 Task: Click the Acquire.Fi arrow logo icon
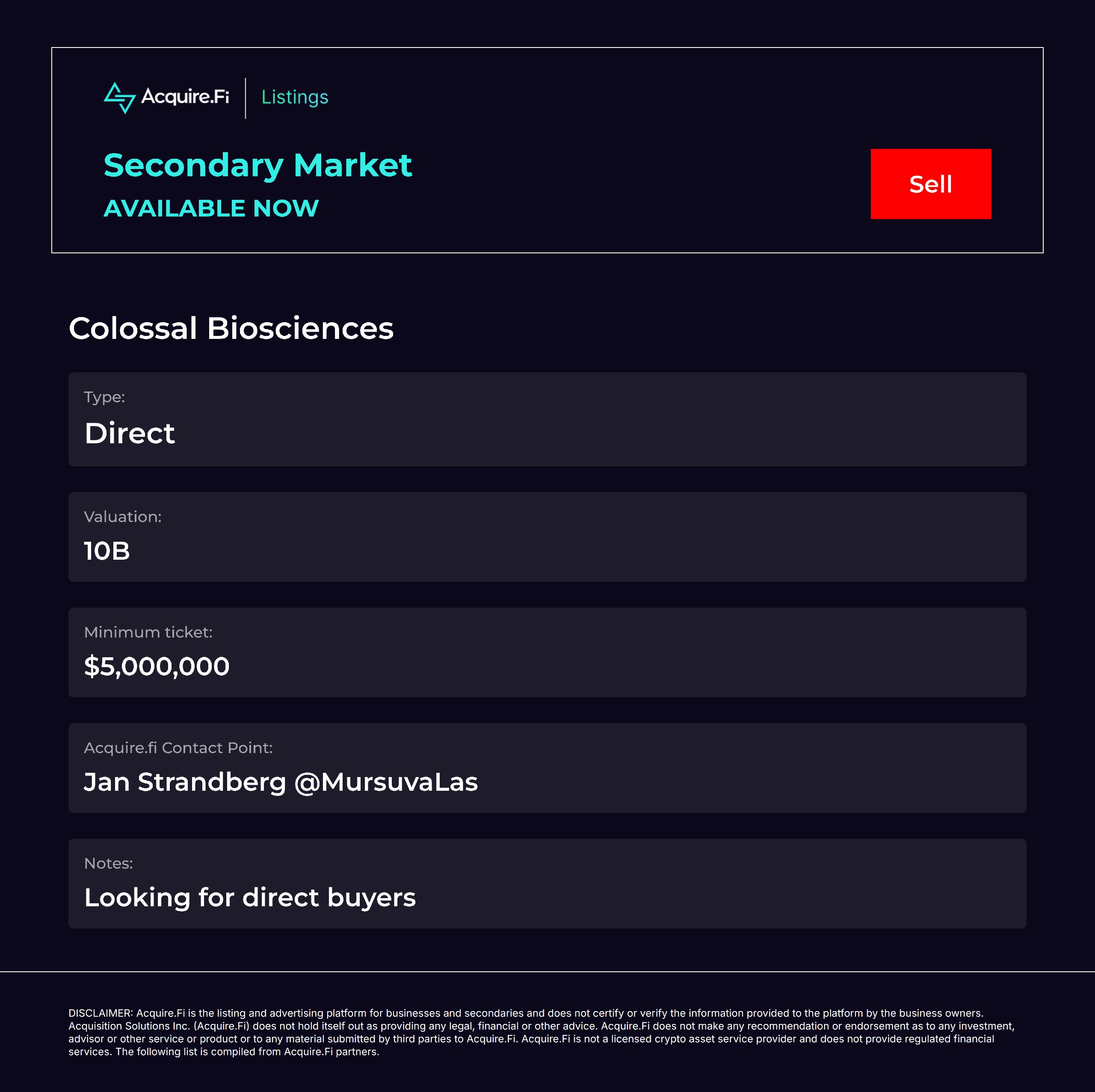120,98
